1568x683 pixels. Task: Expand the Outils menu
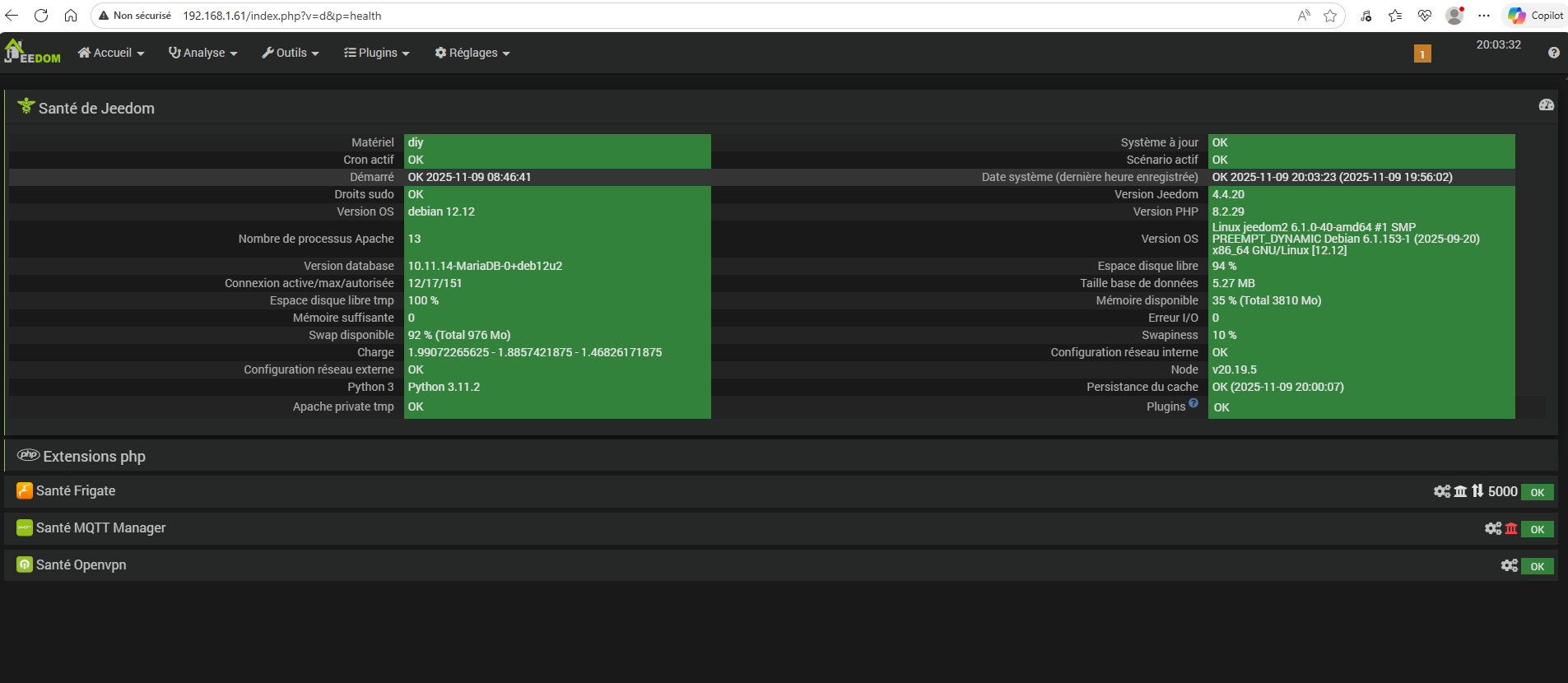click(291, 53)
